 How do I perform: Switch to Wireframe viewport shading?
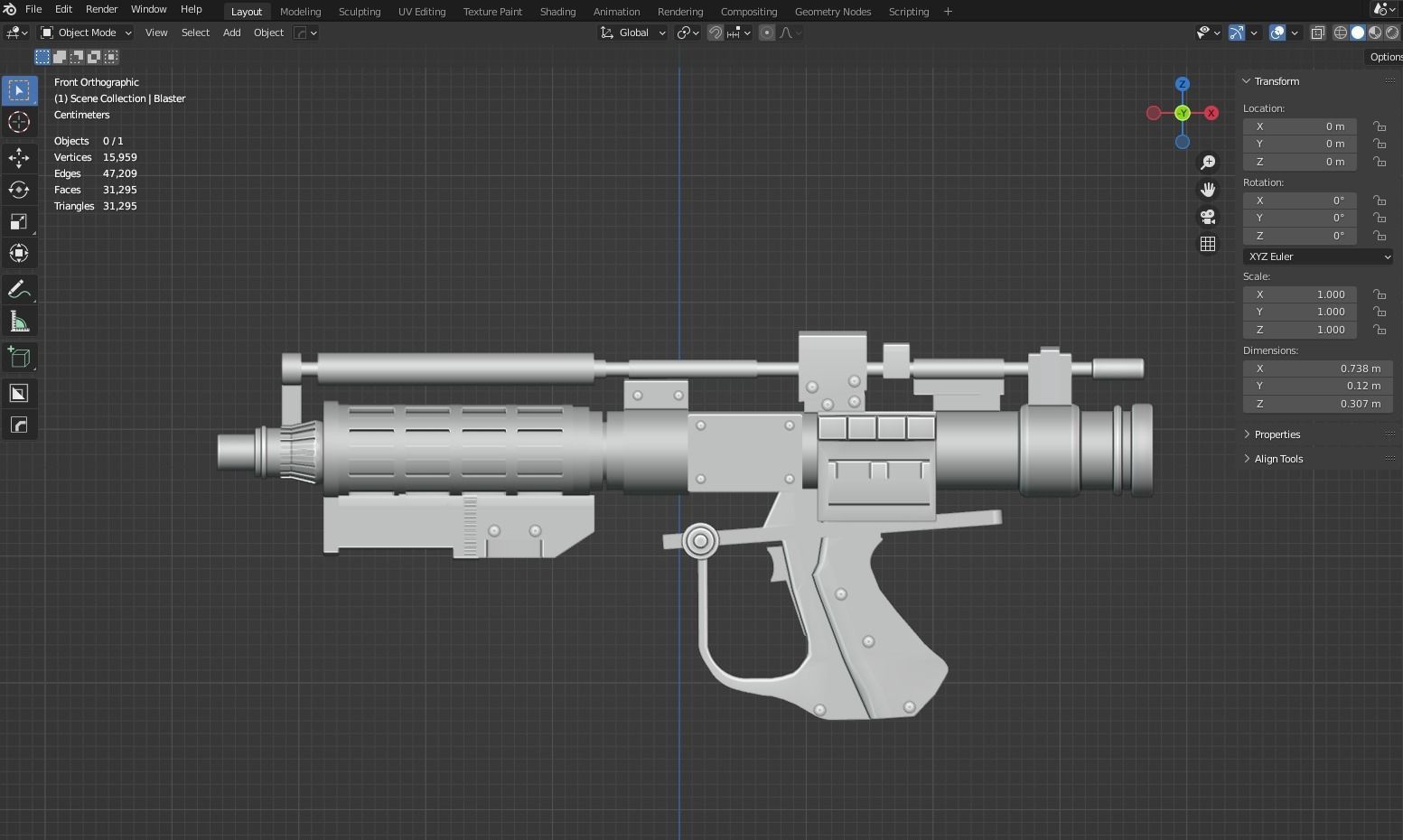(1341, 33)
